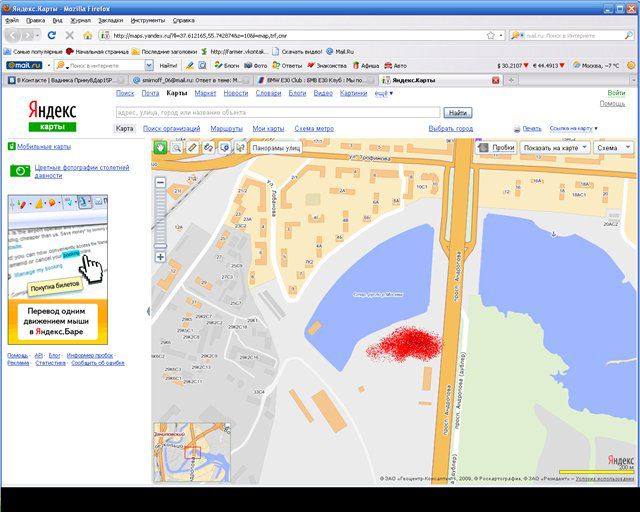The width and height of the screenshot is (640, 512).
Task: Select the magnifier zoom tool on map
Action: (x=176, y=147)
